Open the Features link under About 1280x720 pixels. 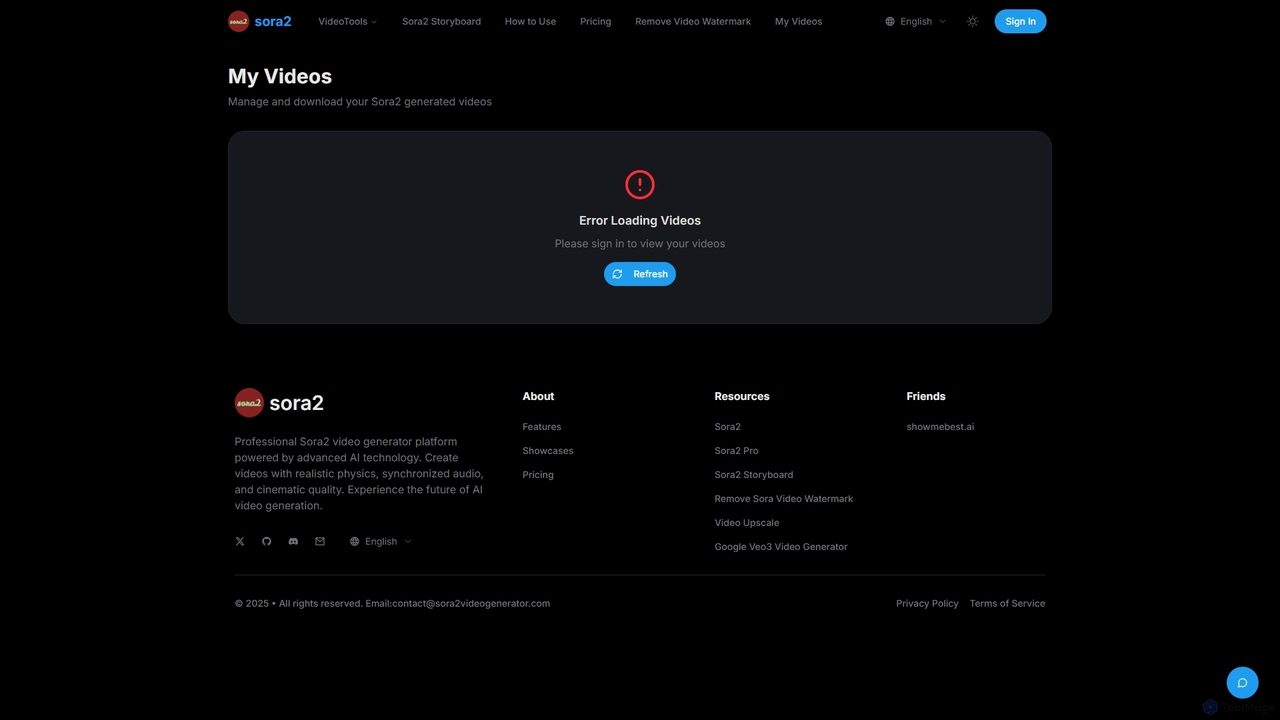click(x=542, y=427)
